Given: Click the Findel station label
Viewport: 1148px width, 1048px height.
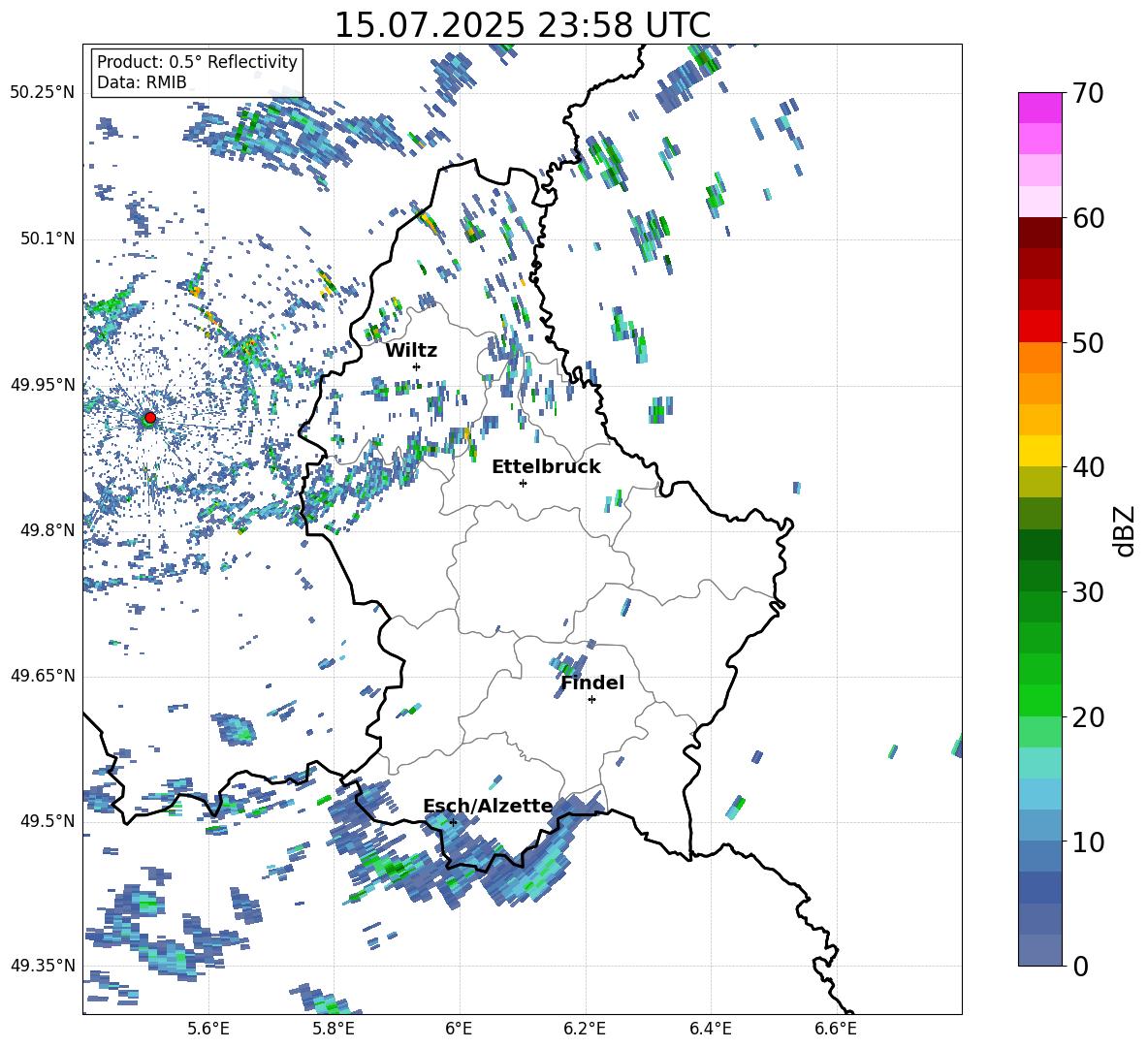Looking at the screenshot, I should pyautogui.click(x=592, y=683).
